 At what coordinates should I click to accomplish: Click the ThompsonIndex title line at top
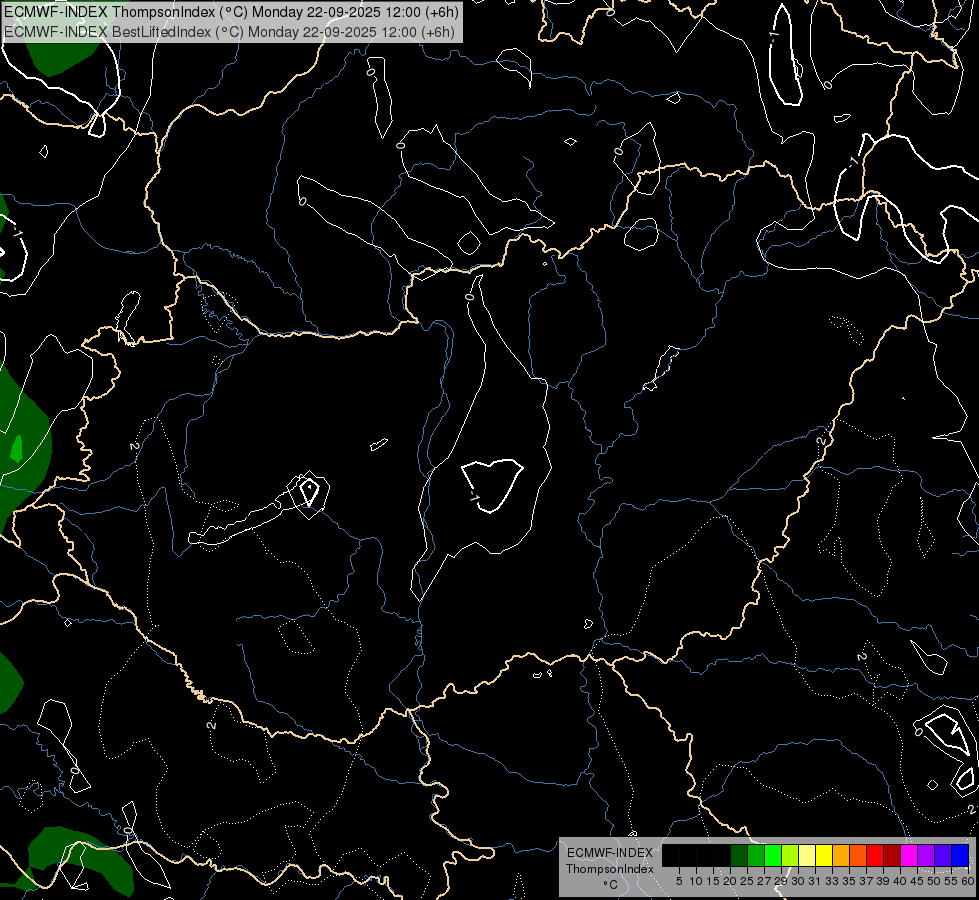pyautogui.click(x=231, y=11)
